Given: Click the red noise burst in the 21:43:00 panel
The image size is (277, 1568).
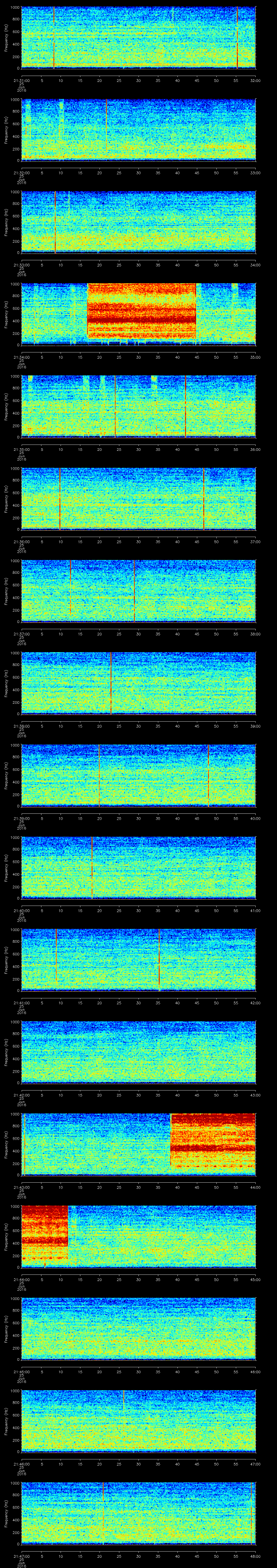Looking at the screenshot, I should (213, 1141).
